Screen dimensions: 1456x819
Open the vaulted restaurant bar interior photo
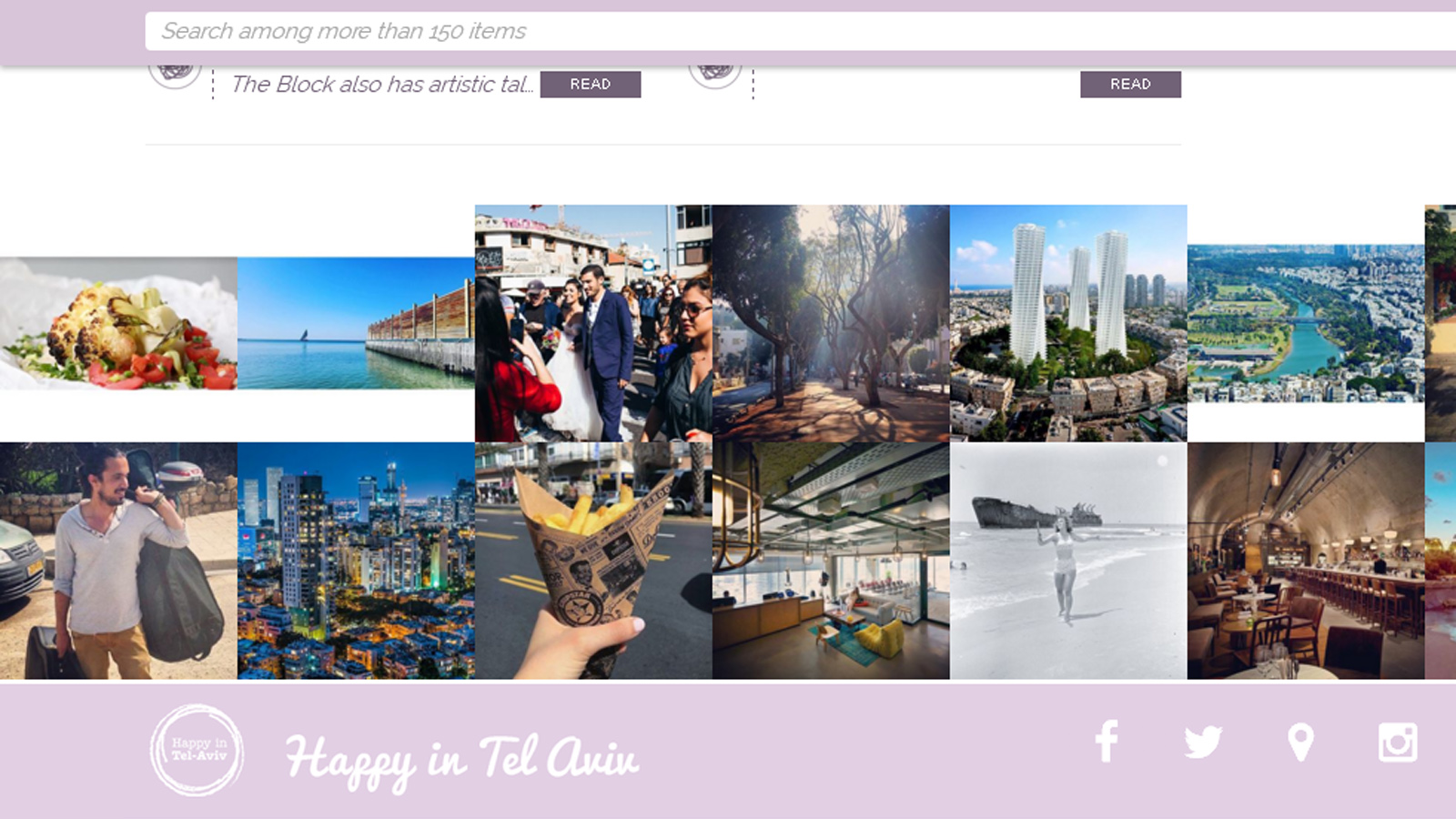(1306, 561)
